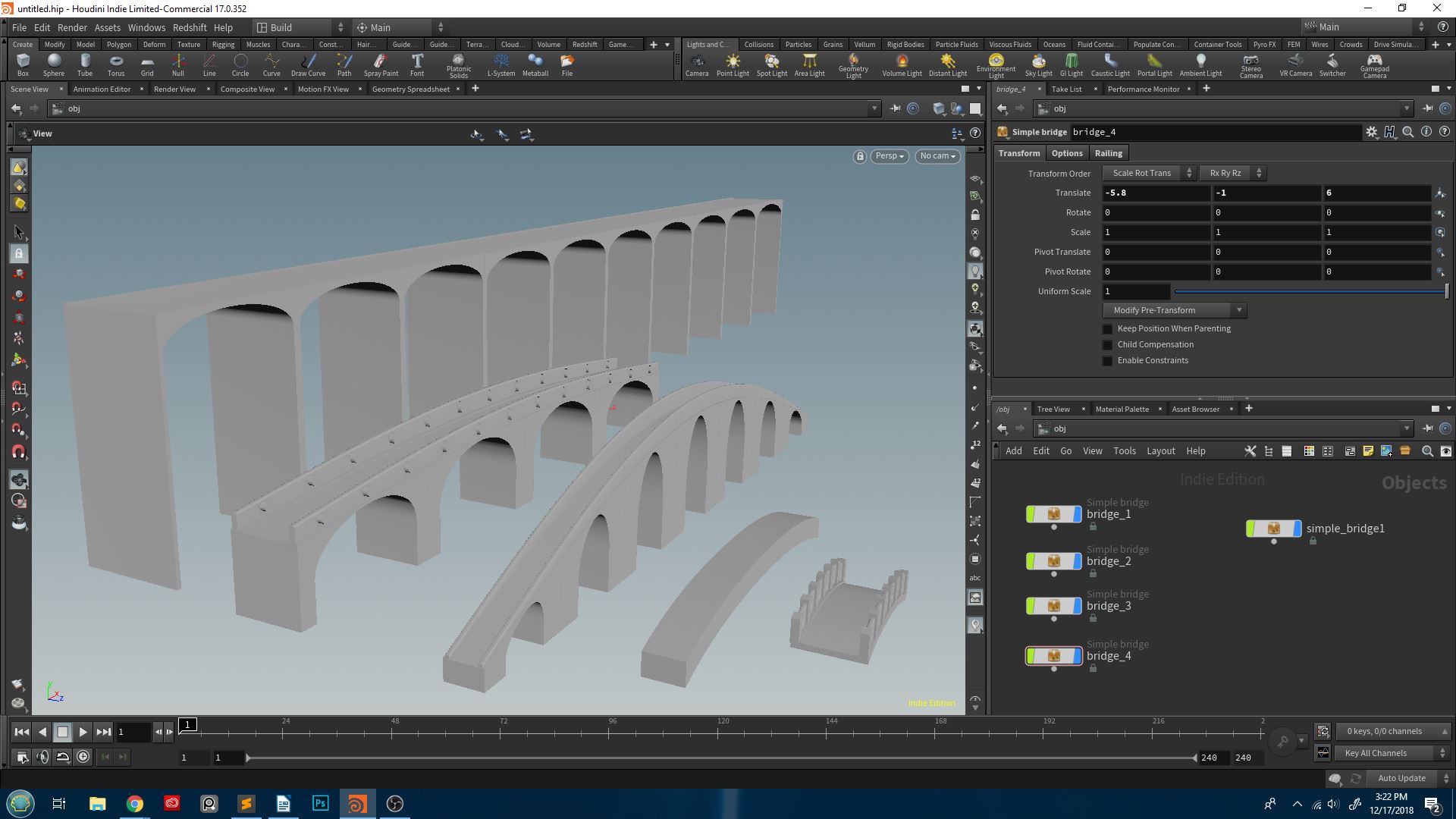Select the Box shelf tool
This screenshot has height=819, width=1456.
[23, 65]
